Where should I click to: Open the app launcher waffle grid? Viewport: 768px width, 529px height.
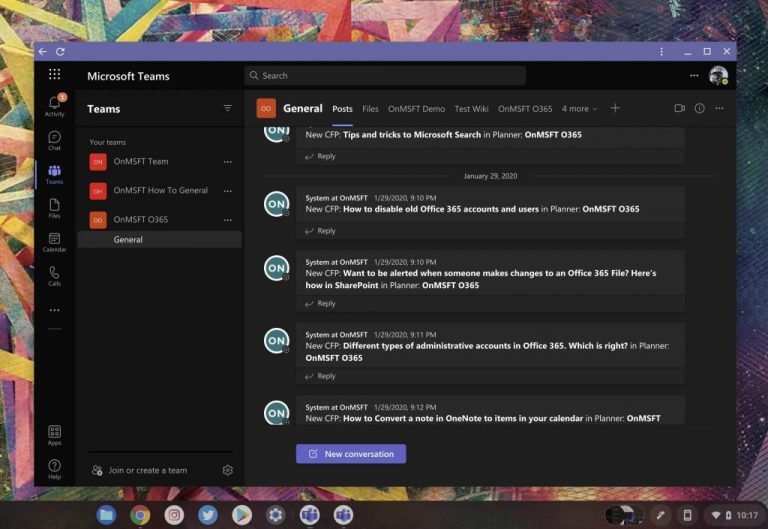[54, 74]
